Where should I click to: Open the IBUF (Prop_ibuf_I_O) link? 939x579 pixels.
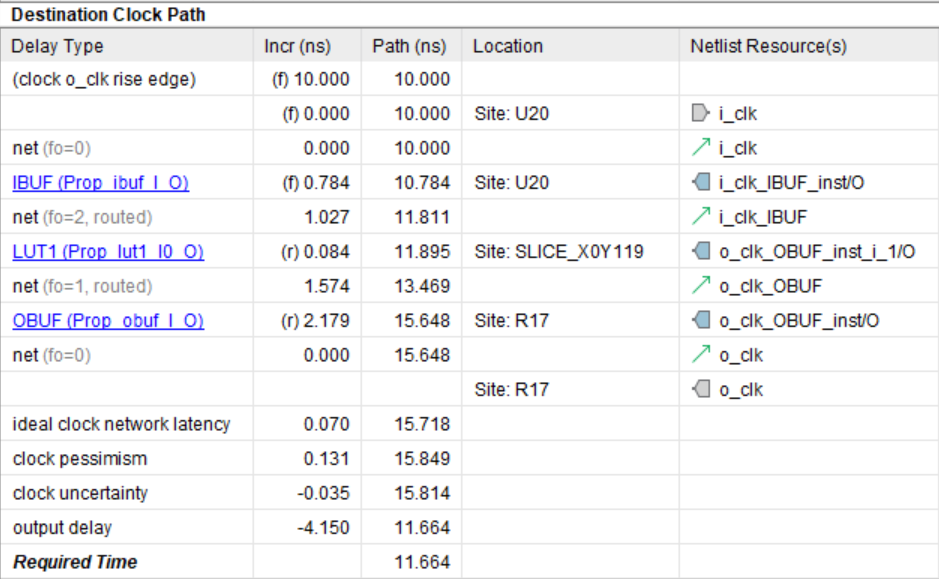point(100,183)
